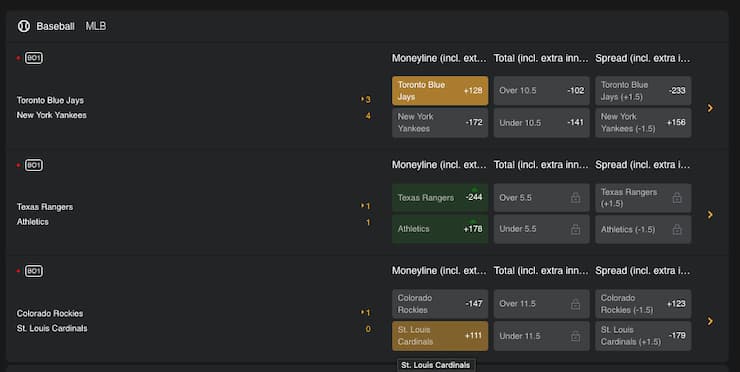Screen dimensions: 740x372
Task: Click Blue Jays score 3
Action: point(368,100)
